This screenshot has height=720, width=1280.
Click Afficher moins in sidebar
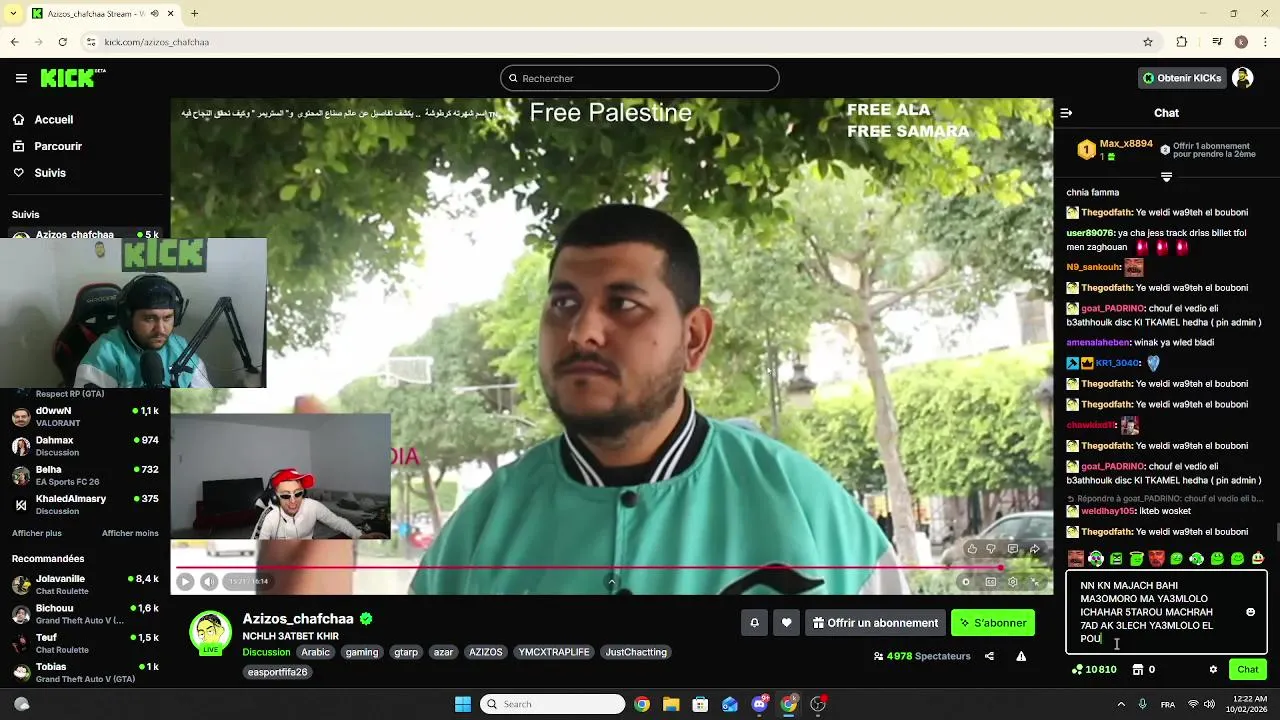pos(130,533)
